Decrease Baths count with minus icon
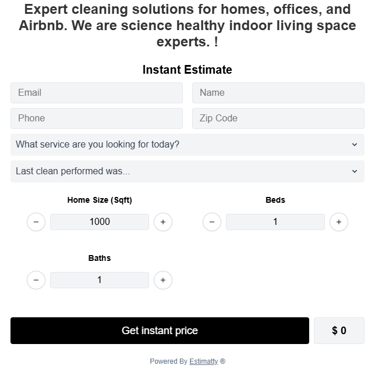The image size is (375, 366). coord(36,280)
